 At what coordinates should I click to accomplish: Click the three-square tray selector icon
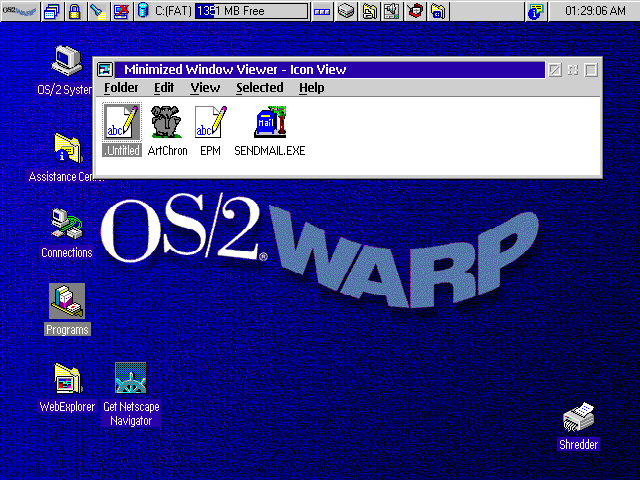point(322,11)
